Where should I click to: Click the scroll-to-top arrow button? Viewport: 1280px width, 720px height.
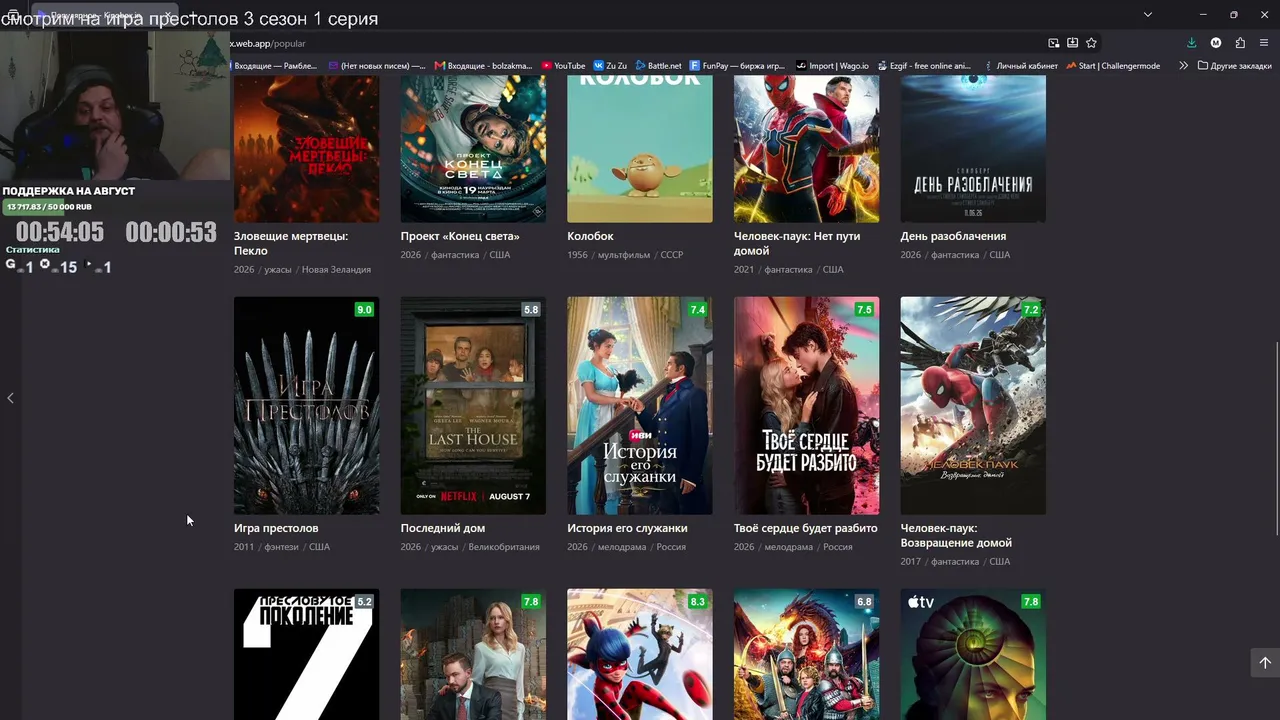coord(1264,662)
